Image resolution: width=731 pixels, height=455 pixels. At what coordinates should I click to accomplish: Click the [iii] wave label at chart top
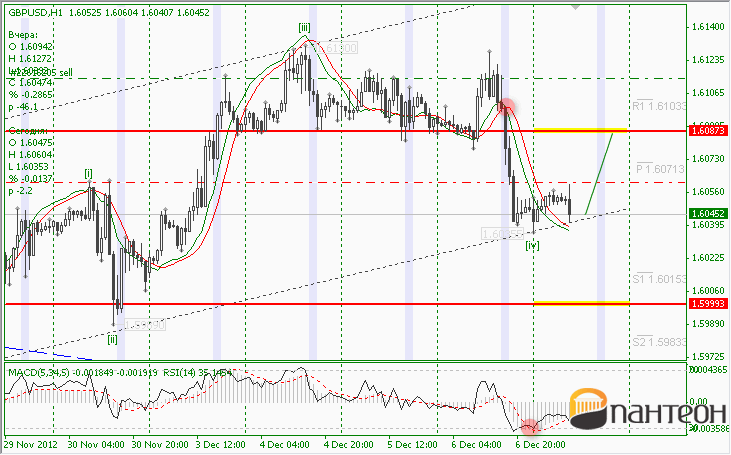304,28
